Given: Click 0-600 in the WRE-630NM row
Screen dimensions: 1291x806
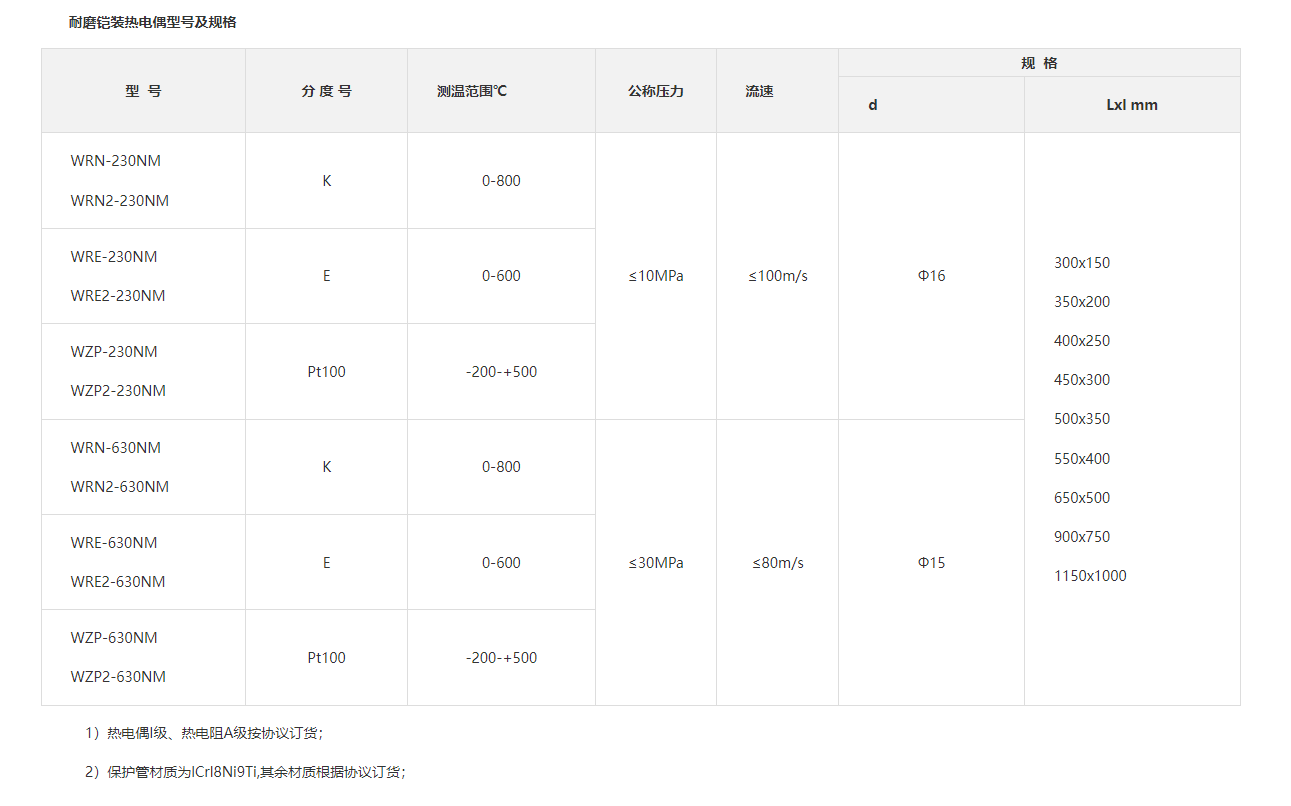Looking at the screenshot, I should click(x=501, y=563).
